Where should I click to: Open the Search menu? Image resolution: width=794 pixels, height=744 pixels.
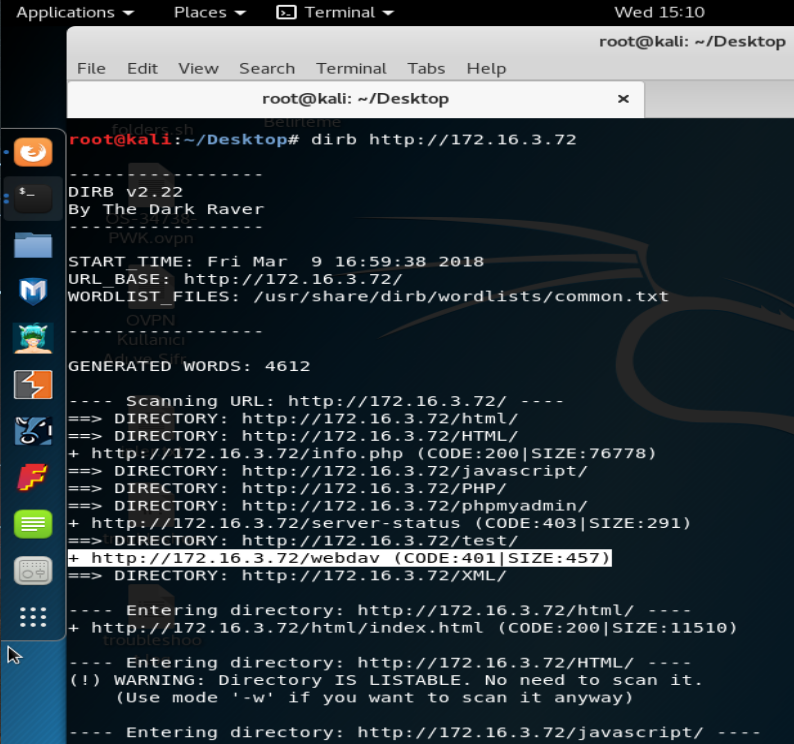267,68
